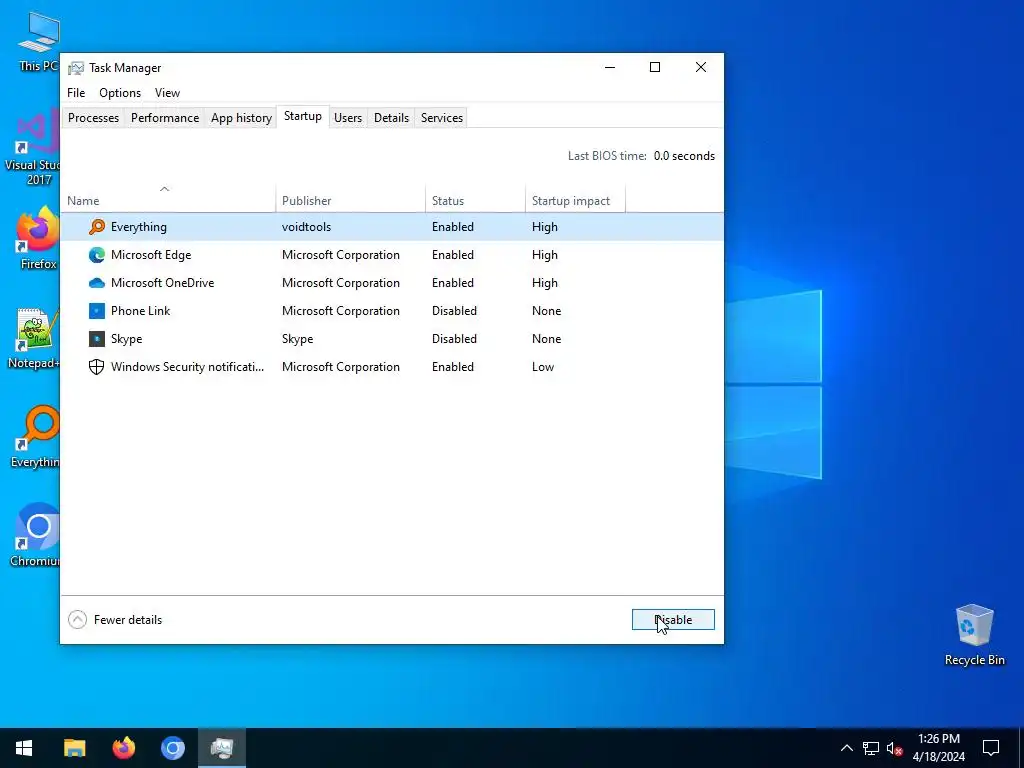Select the Firefox desktop shortcut
This screenshot has width=1024, height=768.
[x=38, y=238]
